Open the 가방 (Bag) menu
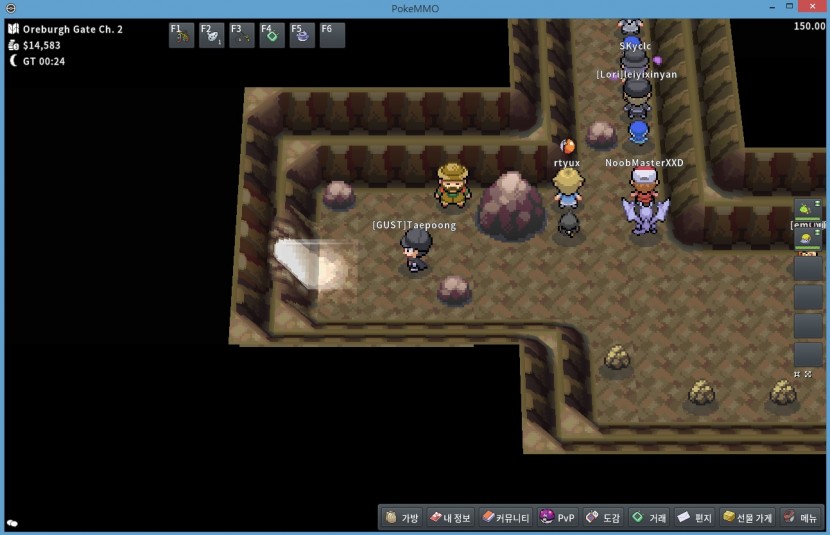Image resolution: width=830 pixels, height=535 pixels. click(x=402, y=518)
